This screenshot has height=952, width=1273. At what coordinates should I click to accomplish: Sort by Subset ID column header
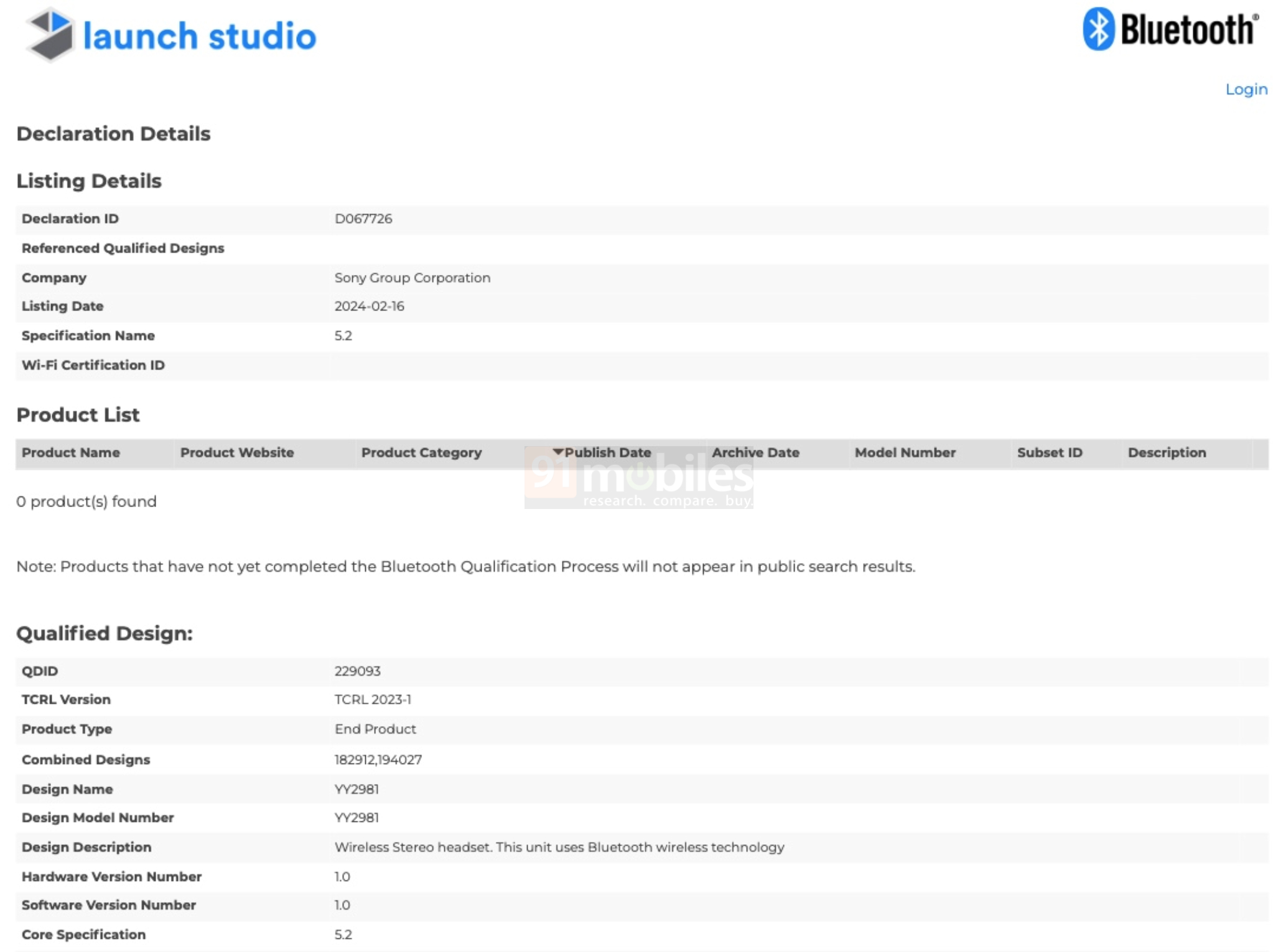pos(1050,453)
